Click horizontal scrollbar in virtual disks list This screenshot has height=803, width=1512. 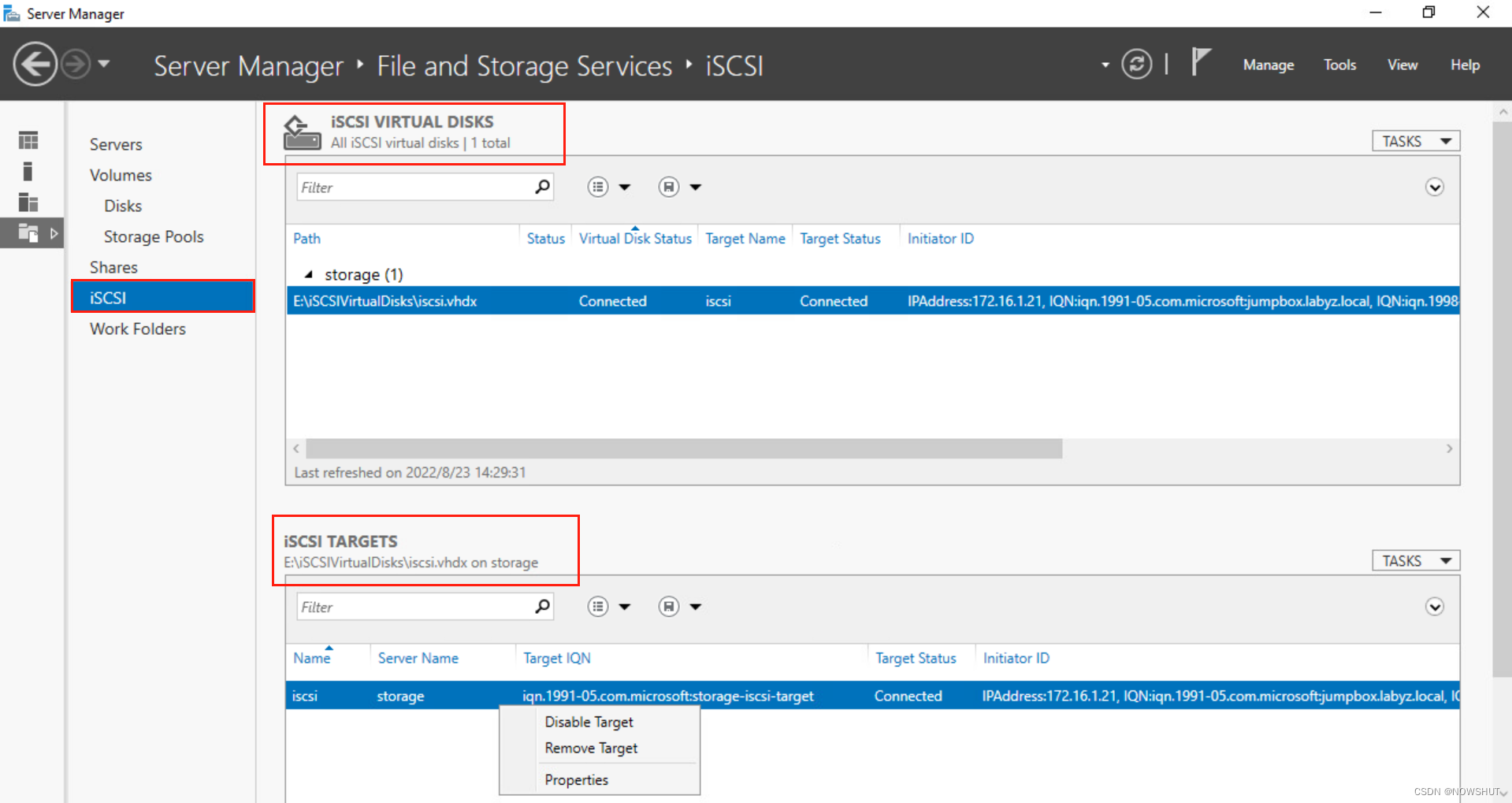pos(684,448)
